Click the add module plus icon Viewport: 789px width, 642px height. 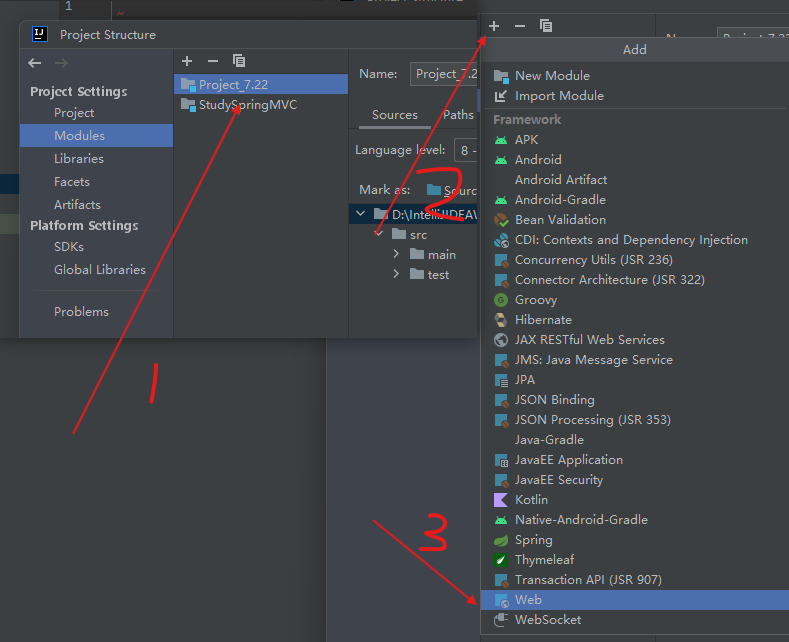coord(187,61)
